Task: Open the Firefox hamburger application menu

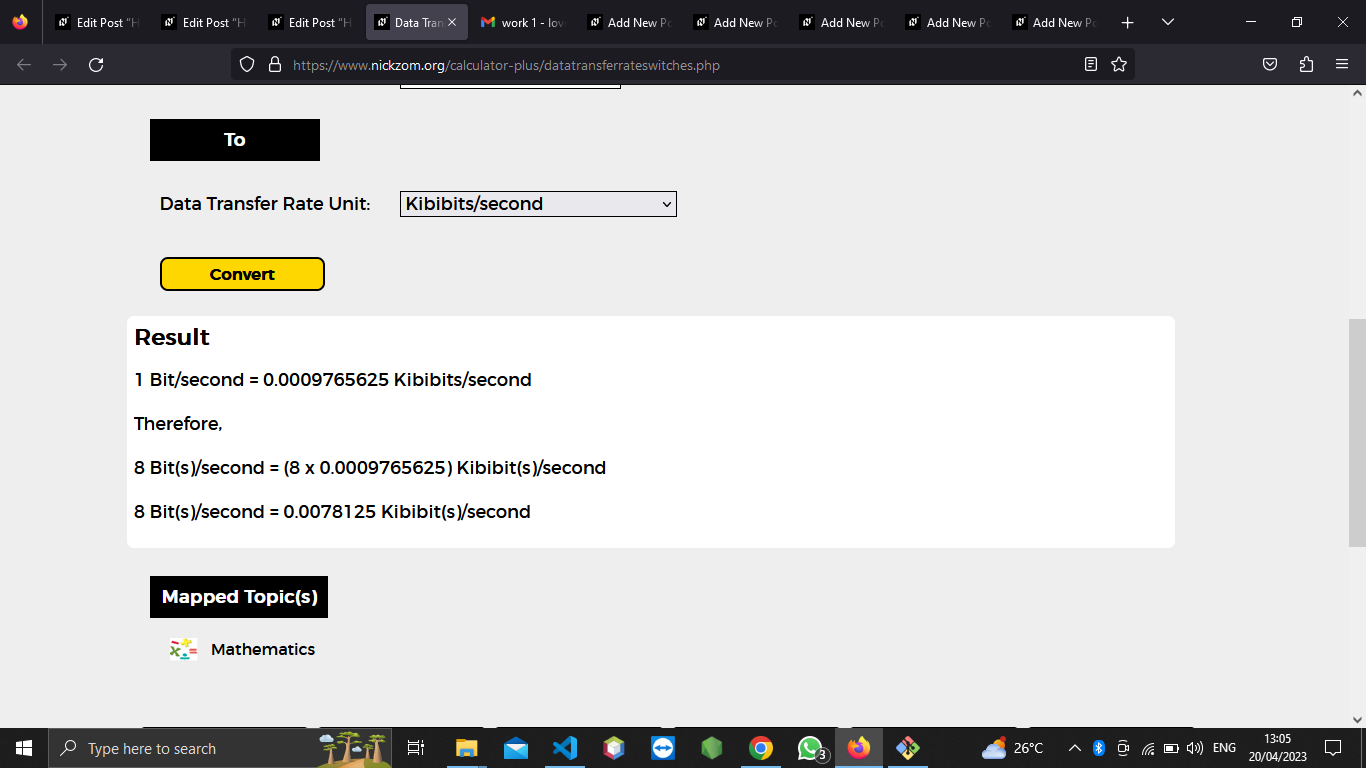Action: (1342, 65)
